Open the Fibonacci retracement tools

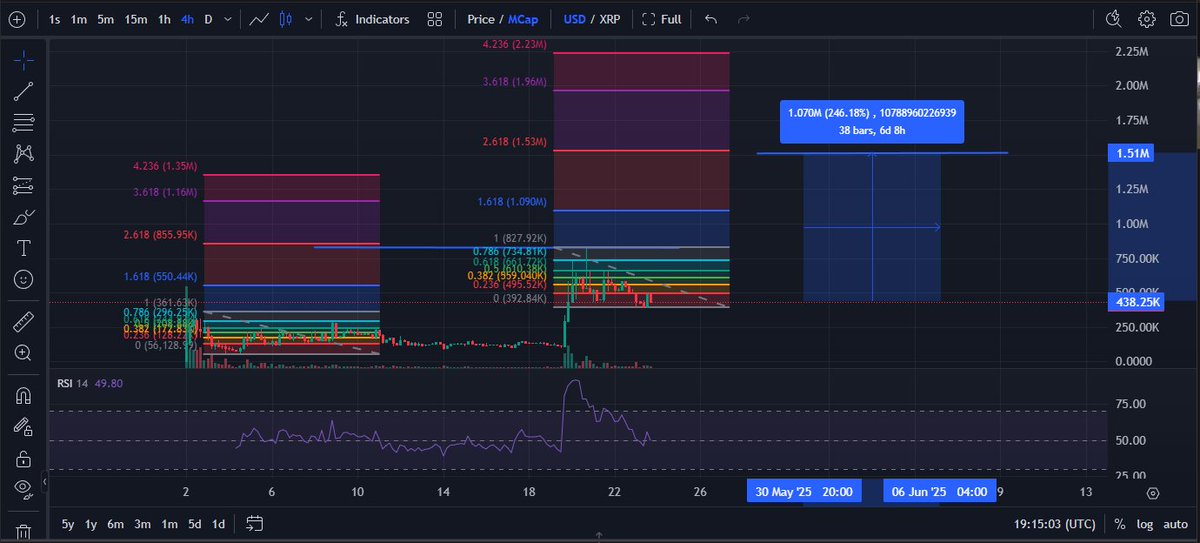[x=25, y=122]
